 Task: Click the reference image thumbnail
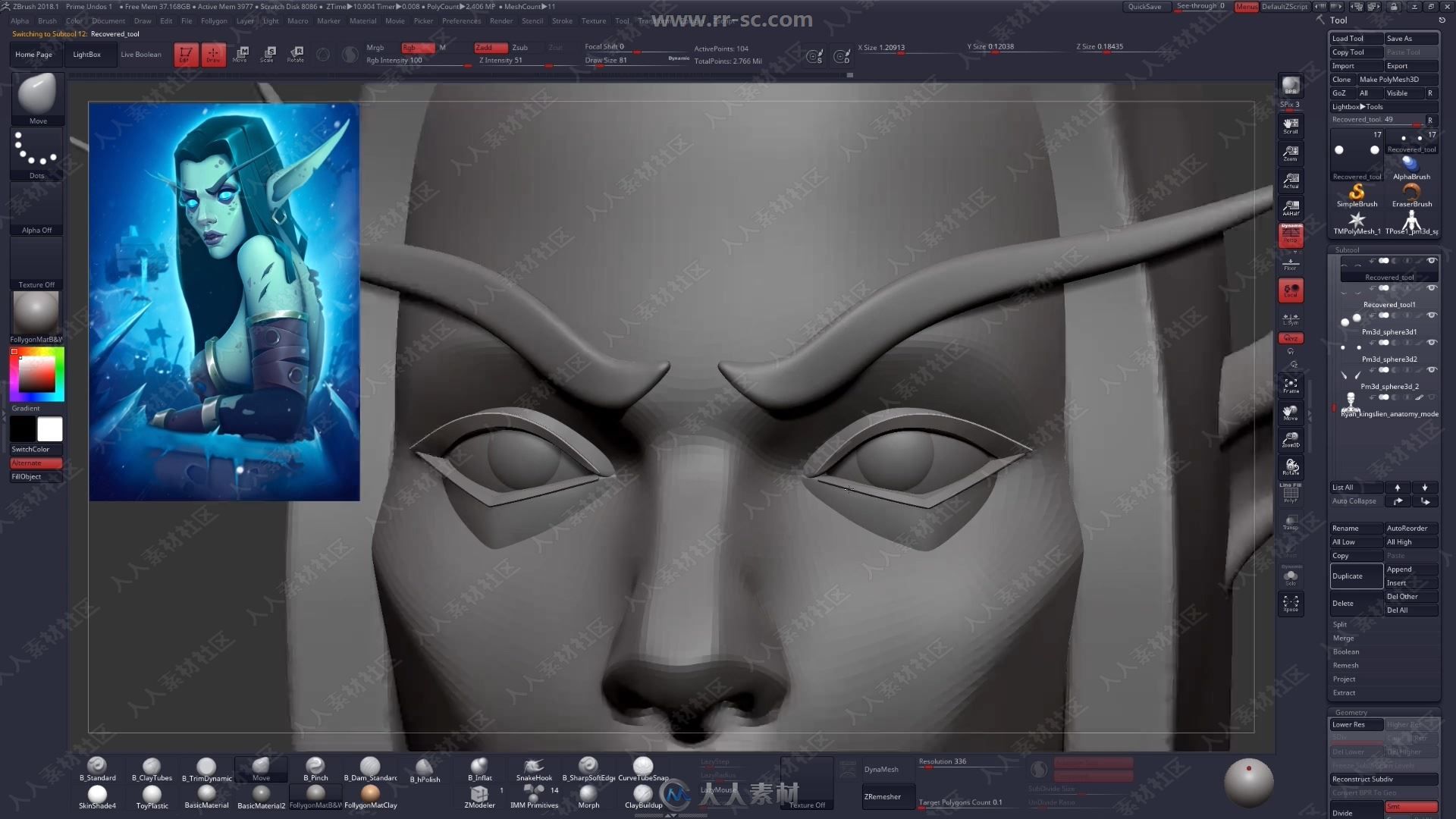pos(224,302)
